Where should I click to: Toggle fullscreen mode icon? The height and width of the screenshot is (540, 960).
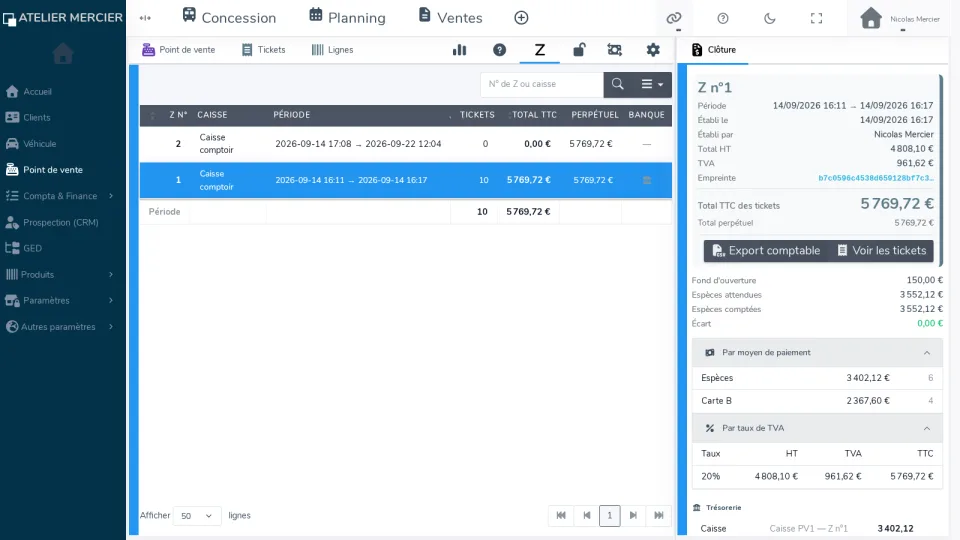point(816,18)
